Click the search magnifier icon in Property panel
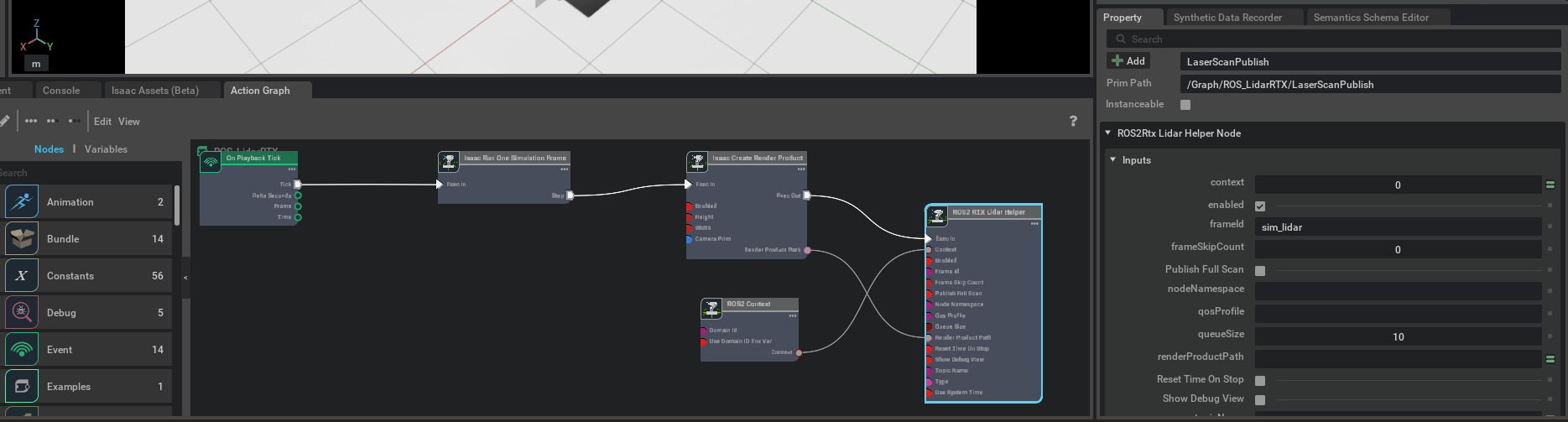 (1120, 39)
